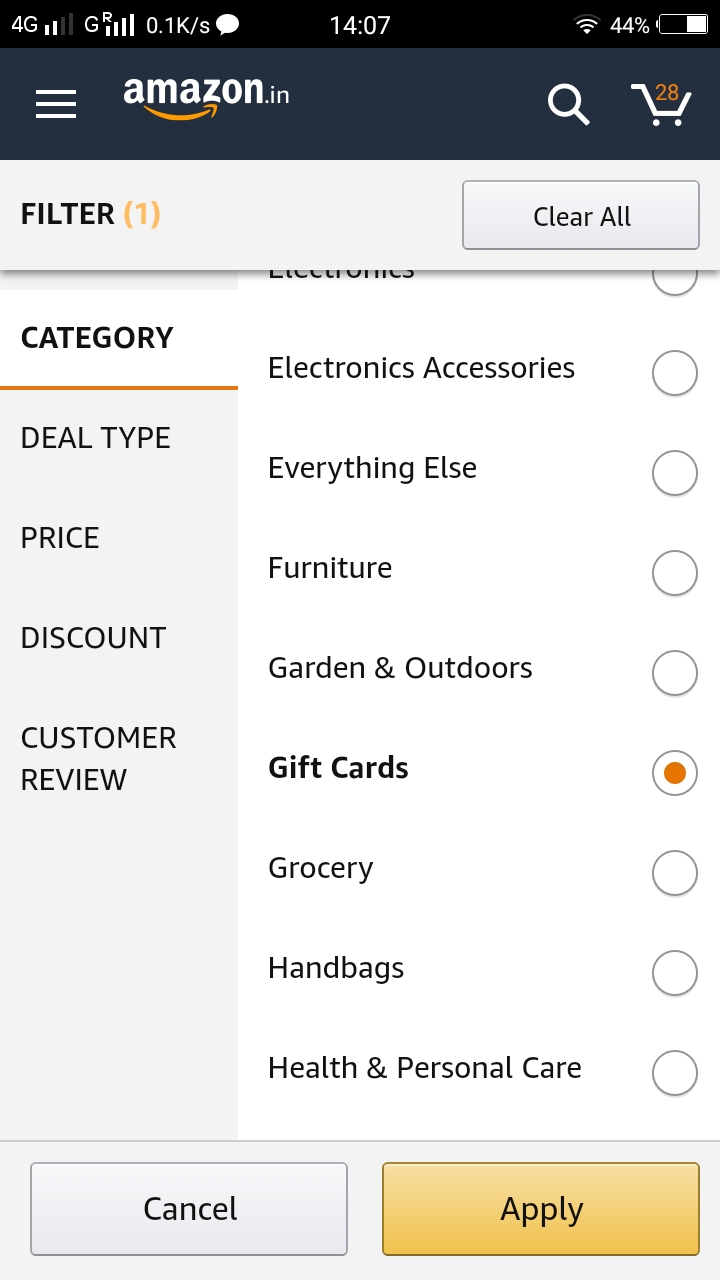Open the shopping cart with 28 items
Image resolution: width=720 pixels, height=1280 pixels.
coord(661,104)
